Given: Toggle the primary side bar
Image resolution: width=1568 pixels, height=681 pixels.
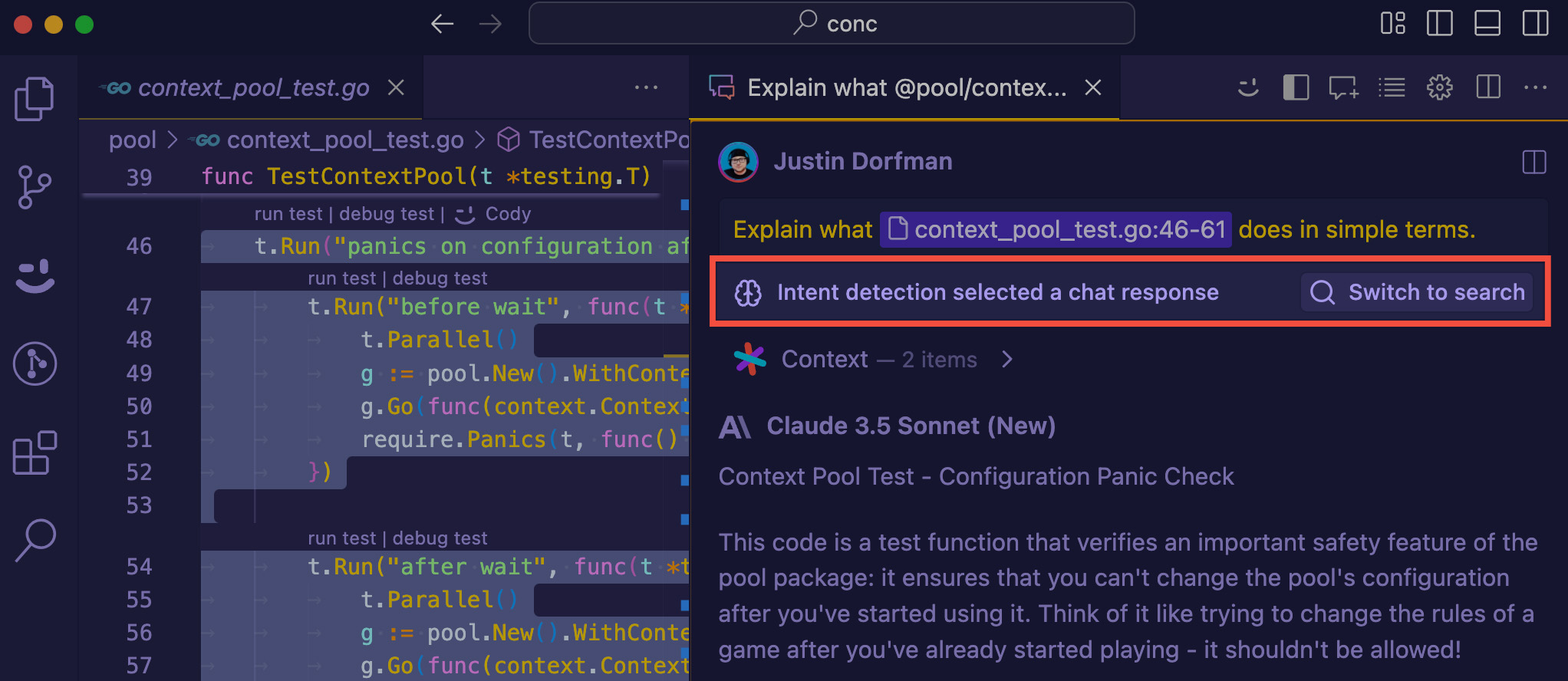Looking at the screenshot, I should point(1440,23).
